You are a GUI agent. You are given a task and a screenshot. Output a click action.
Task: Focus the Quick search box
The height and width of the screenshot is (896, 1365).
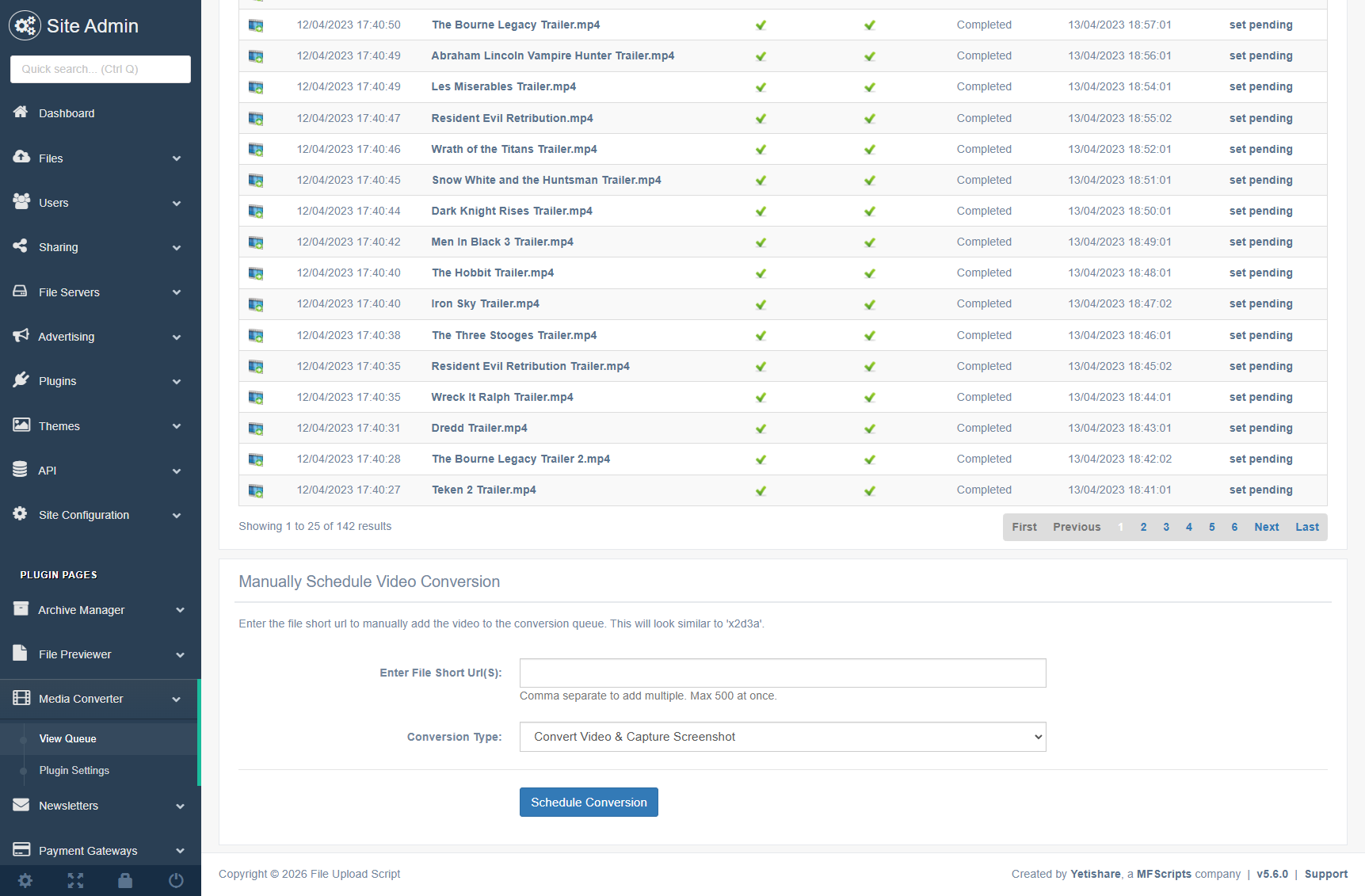pos(101,69)
